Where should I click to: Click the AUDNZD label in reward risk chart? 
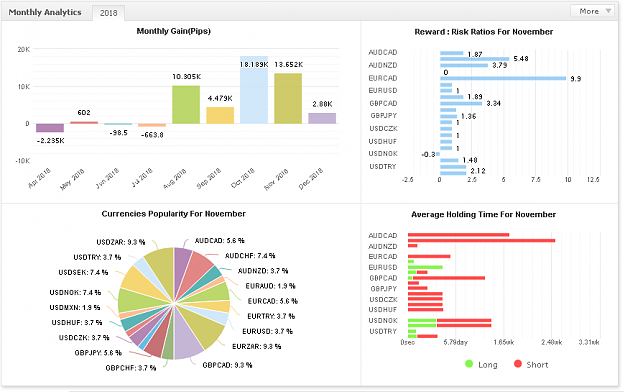pyautogui.click(x=383, y=65)
